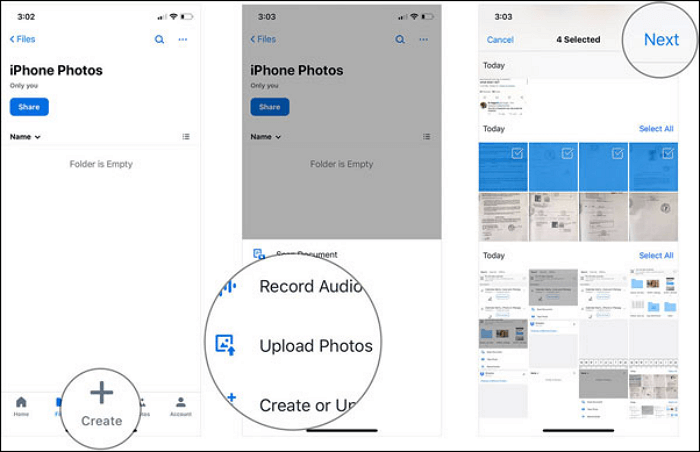Choose Upload Photos from the create menu
Screen dimensions: 700x452
click(x=316, y=346)
